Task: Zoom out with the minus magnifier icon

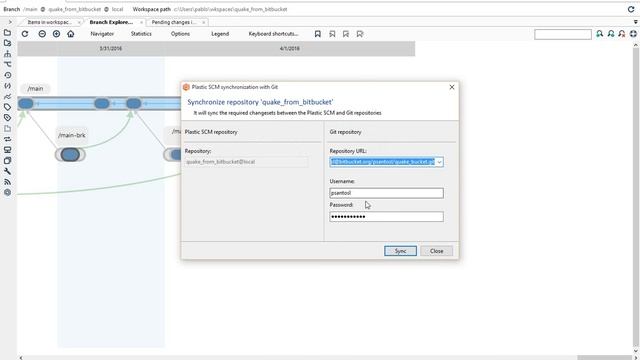Action: click(42, 34)
